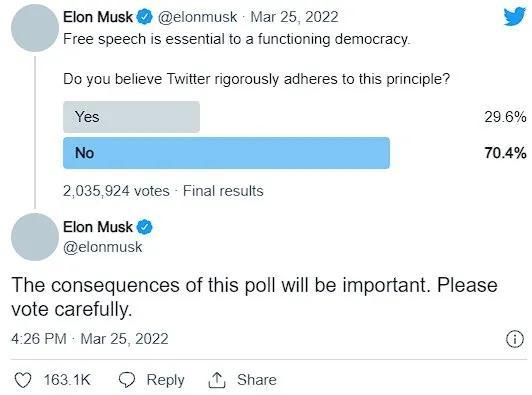Open the 163.1K likes count
The height and width of the screenshot is (395, 532).
(x=67, y=380)
